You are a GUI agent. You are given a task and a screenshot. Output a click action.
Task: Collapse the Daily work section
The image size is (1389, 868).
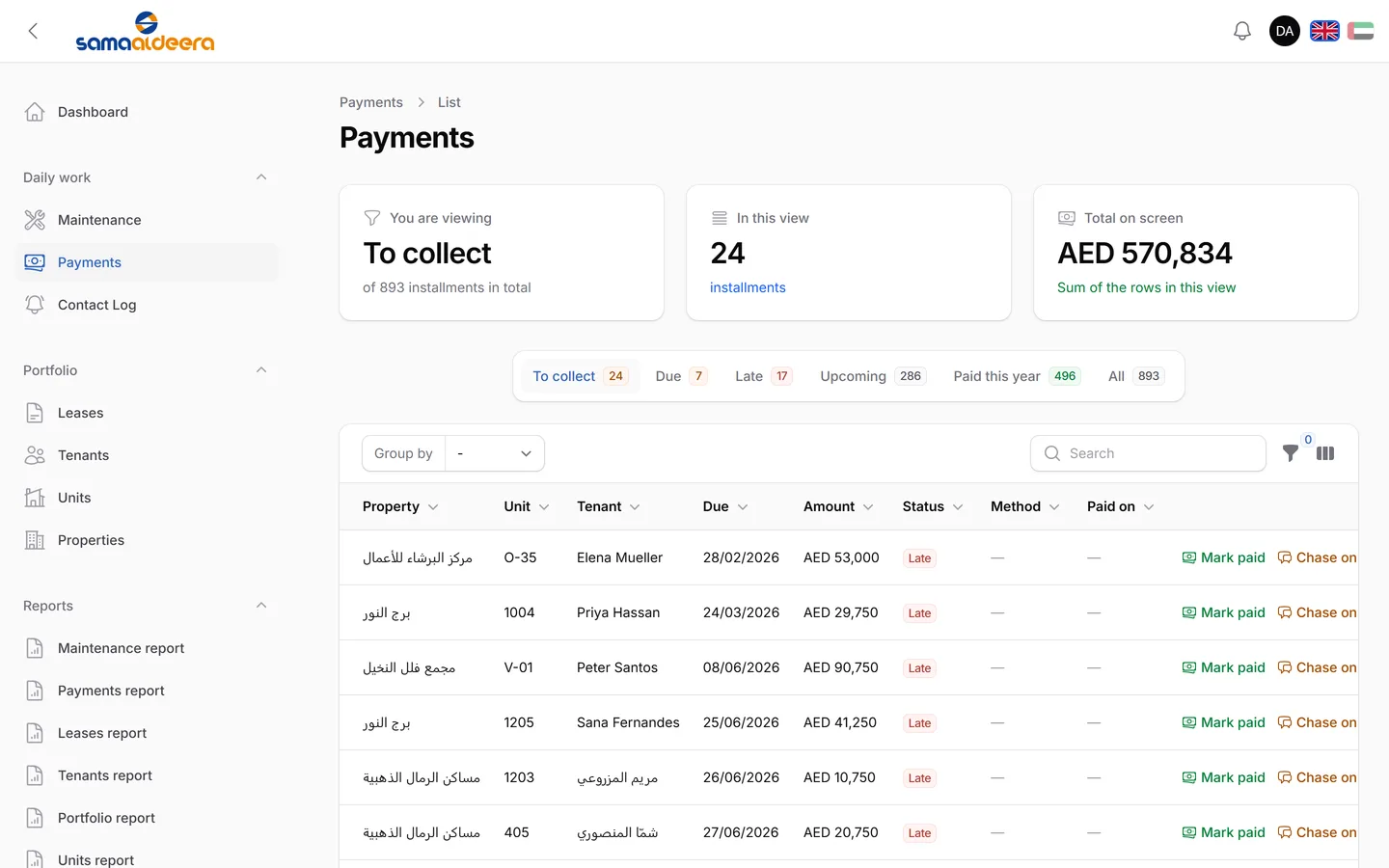[261, 177]
